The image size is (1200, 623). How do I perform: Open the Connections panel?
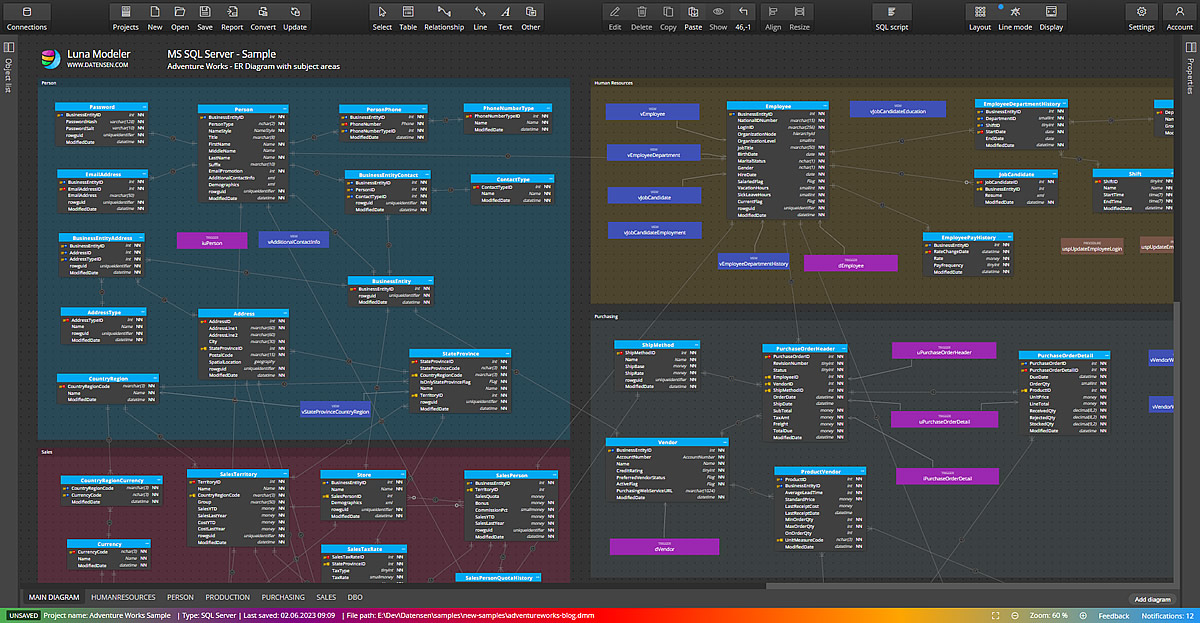click(x=26, y=17)
